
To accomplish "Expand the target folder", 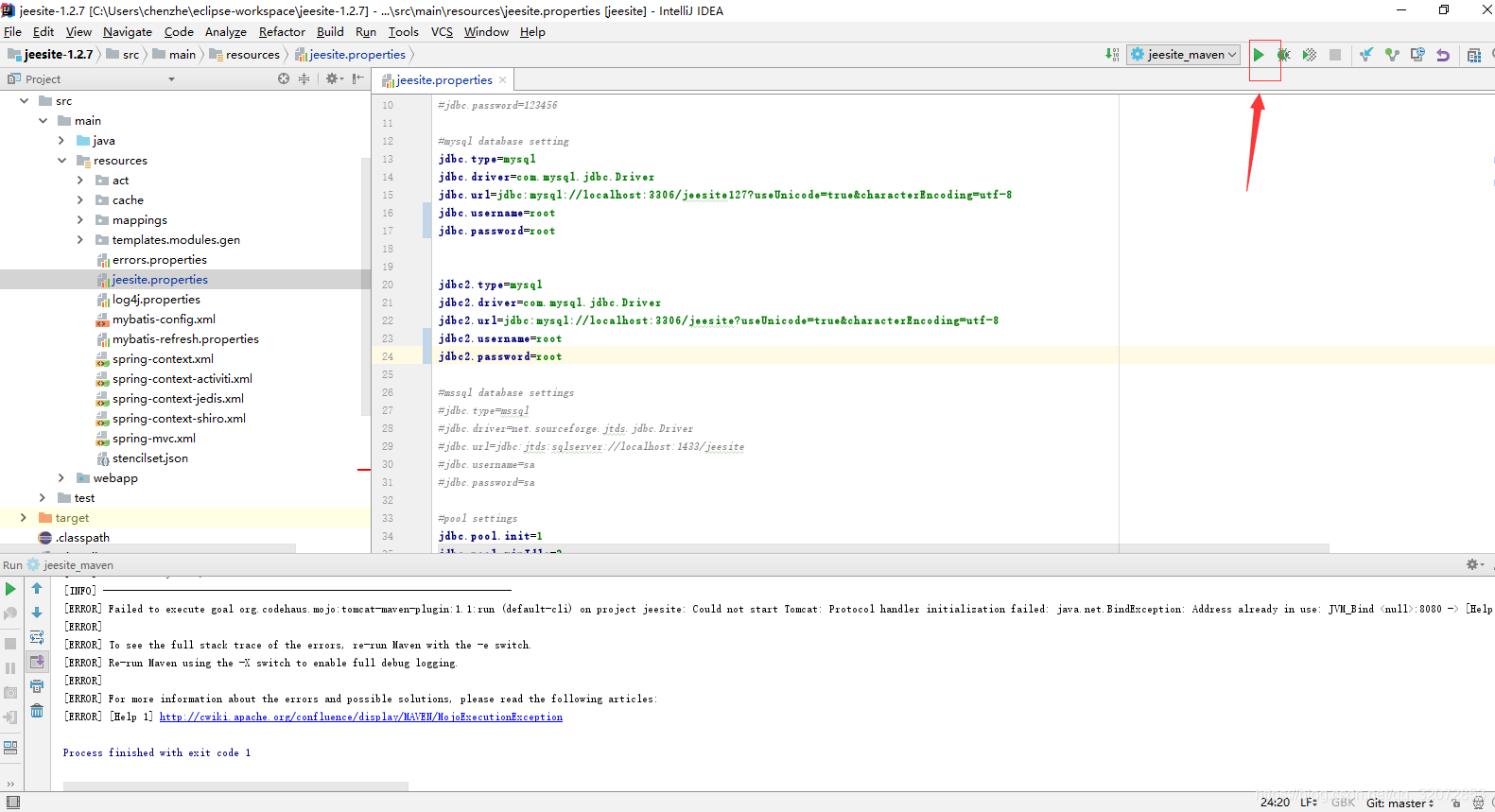I will tap(24, 518).
